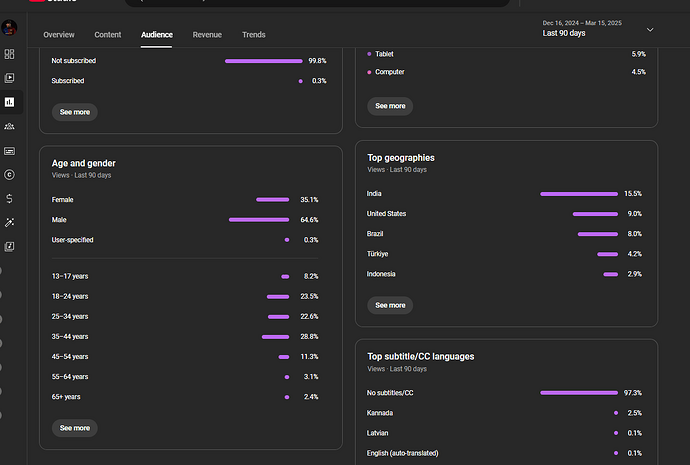Viewport: 690px width, 465px height.
Task: Click the purple bar for No subtitles/CC
Action: 579,393
